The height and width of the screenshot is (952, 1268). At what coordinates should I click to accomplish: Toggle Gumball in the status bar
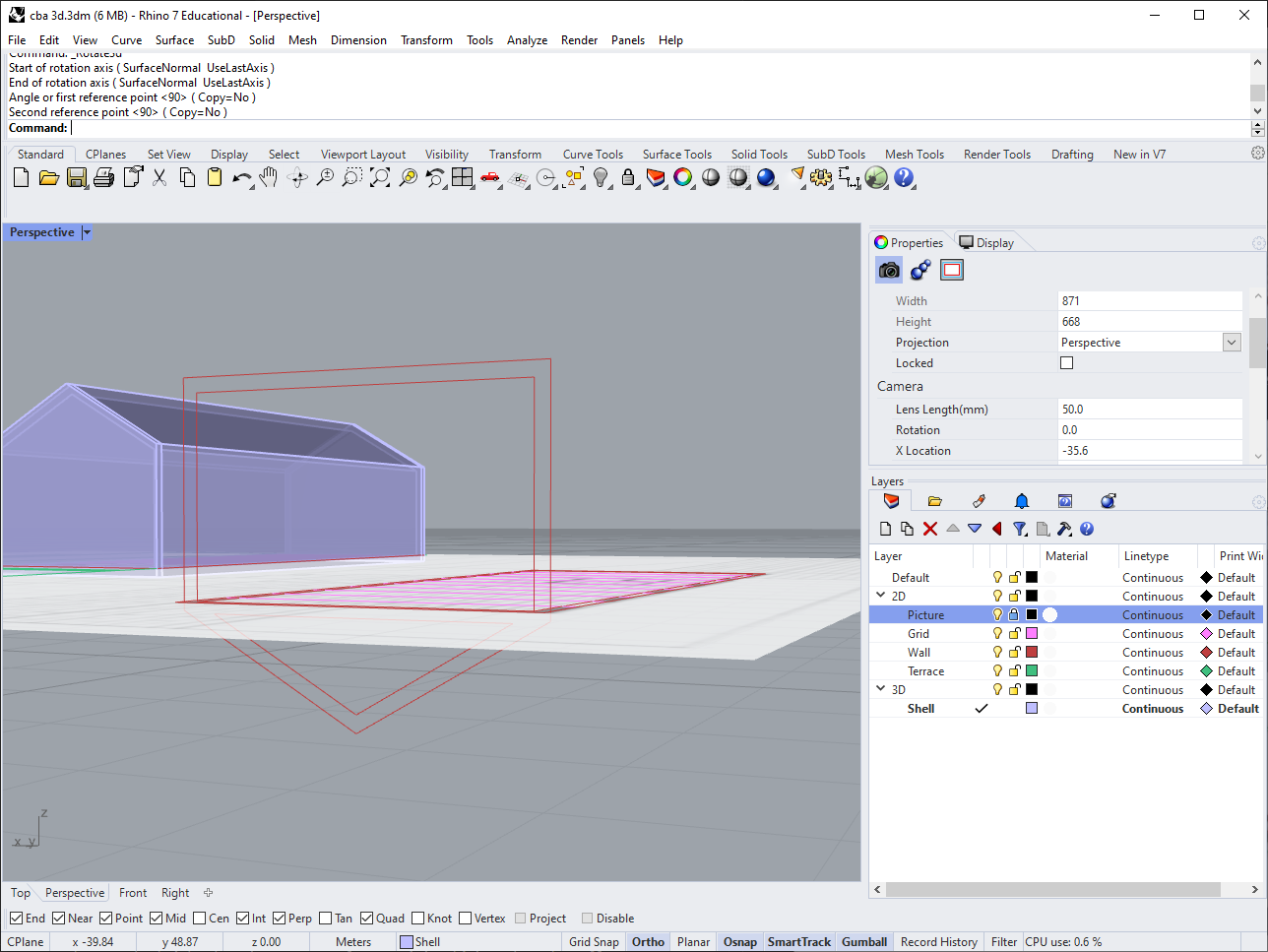coord(863,942)
